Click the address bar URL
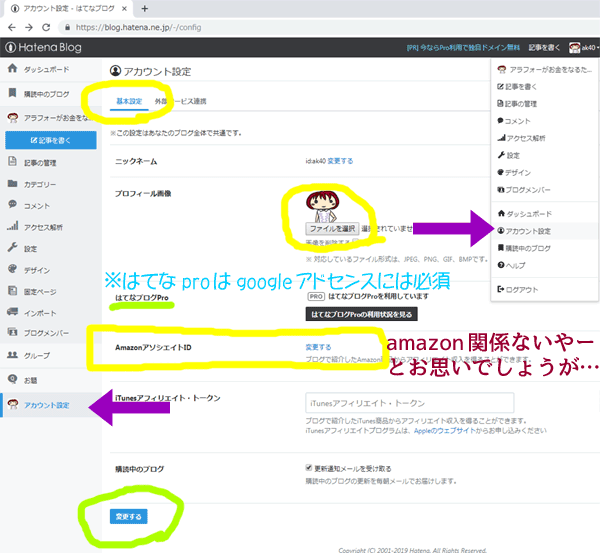 (x=138, y=27)
